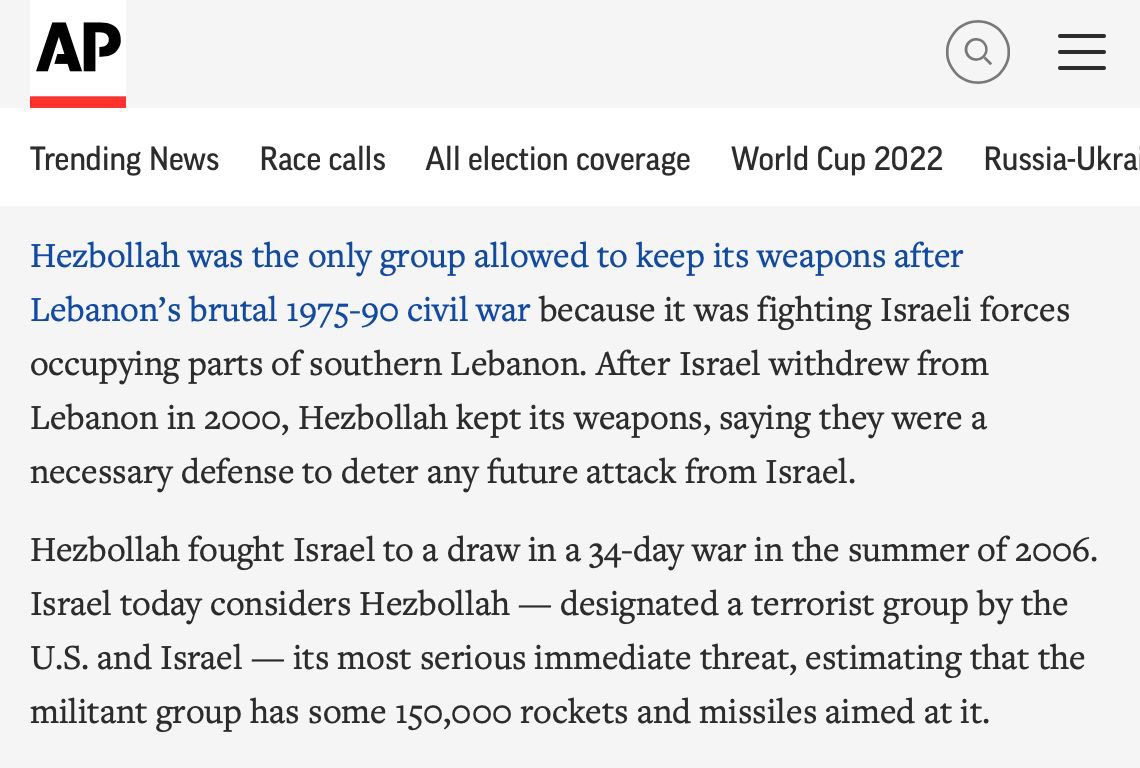
Task: Click the phrase 'Lebanon in 2000'
Action: tap(159, 418)
